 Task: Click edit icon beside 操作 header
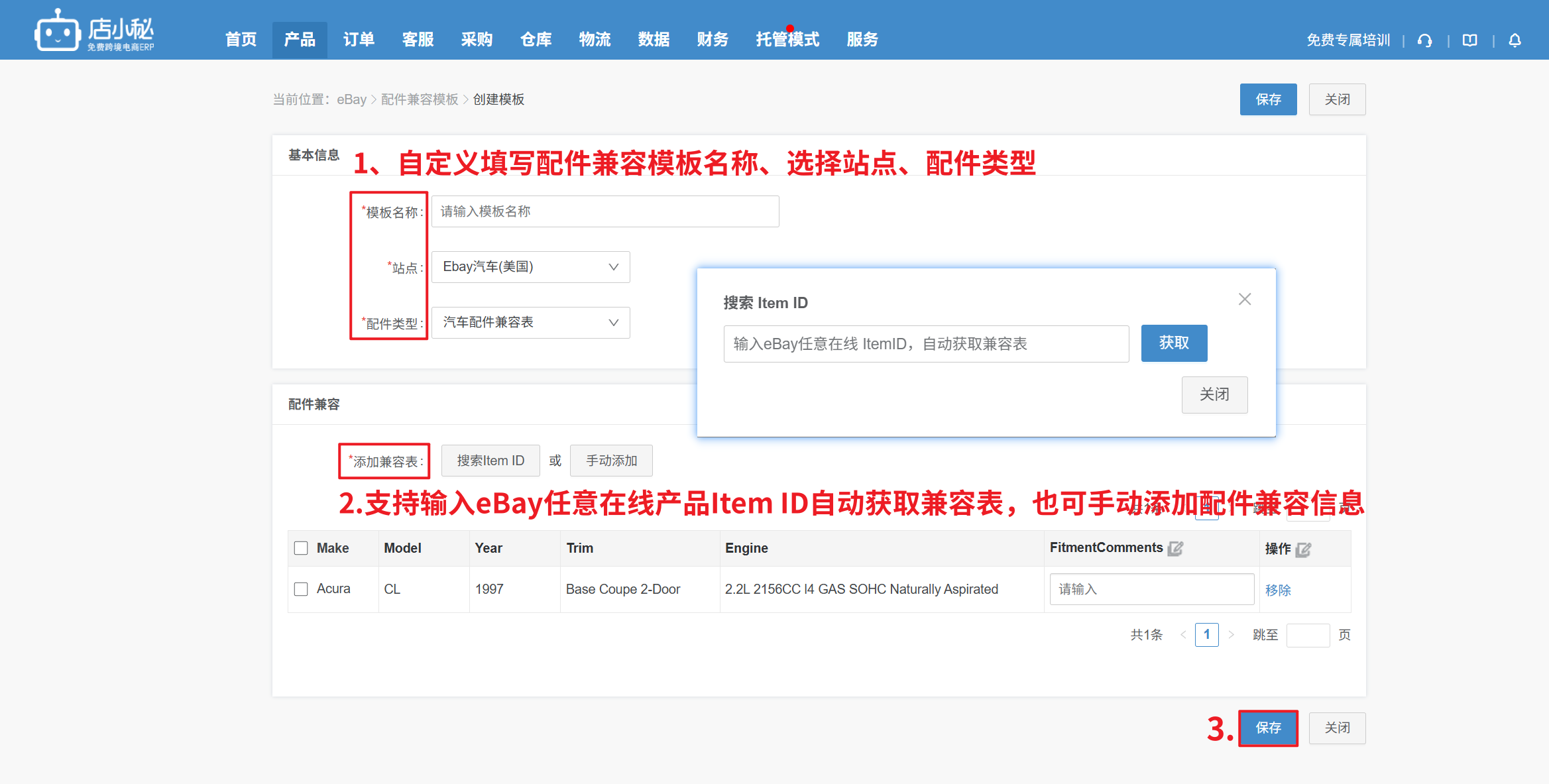pyautogui.click(x=1303, y=549)
